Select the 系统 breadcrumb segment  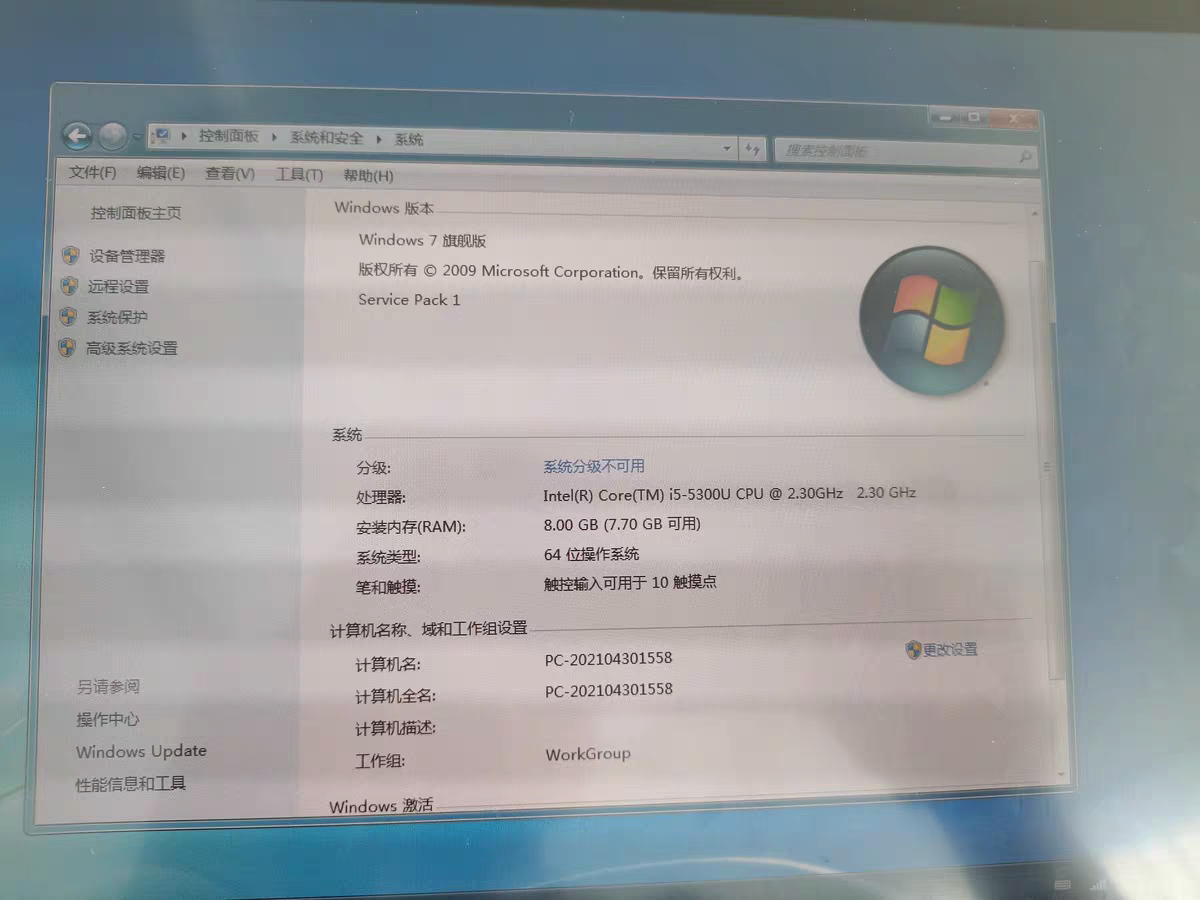(x=409, y=140)
